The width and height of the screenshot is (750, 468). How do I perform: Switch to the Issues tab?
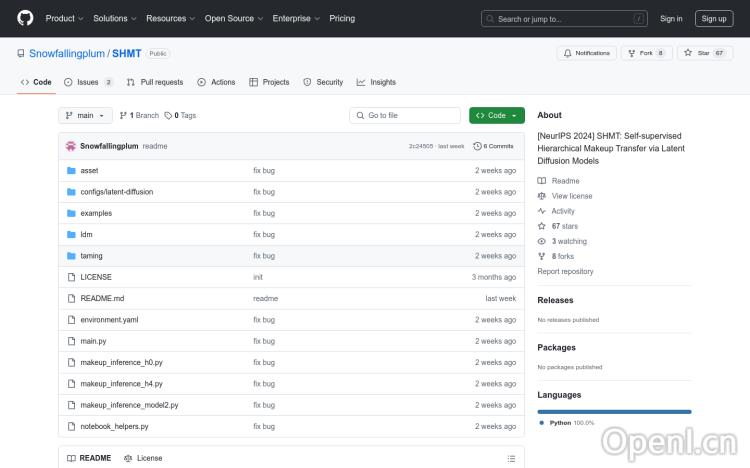[x=88, y=82]
